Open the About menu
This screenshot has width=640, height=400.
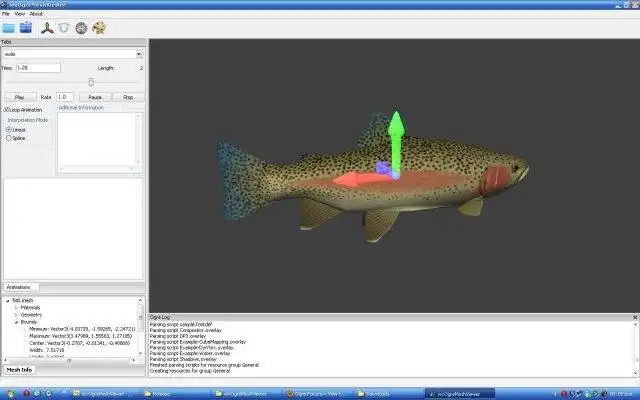[36, 14]
